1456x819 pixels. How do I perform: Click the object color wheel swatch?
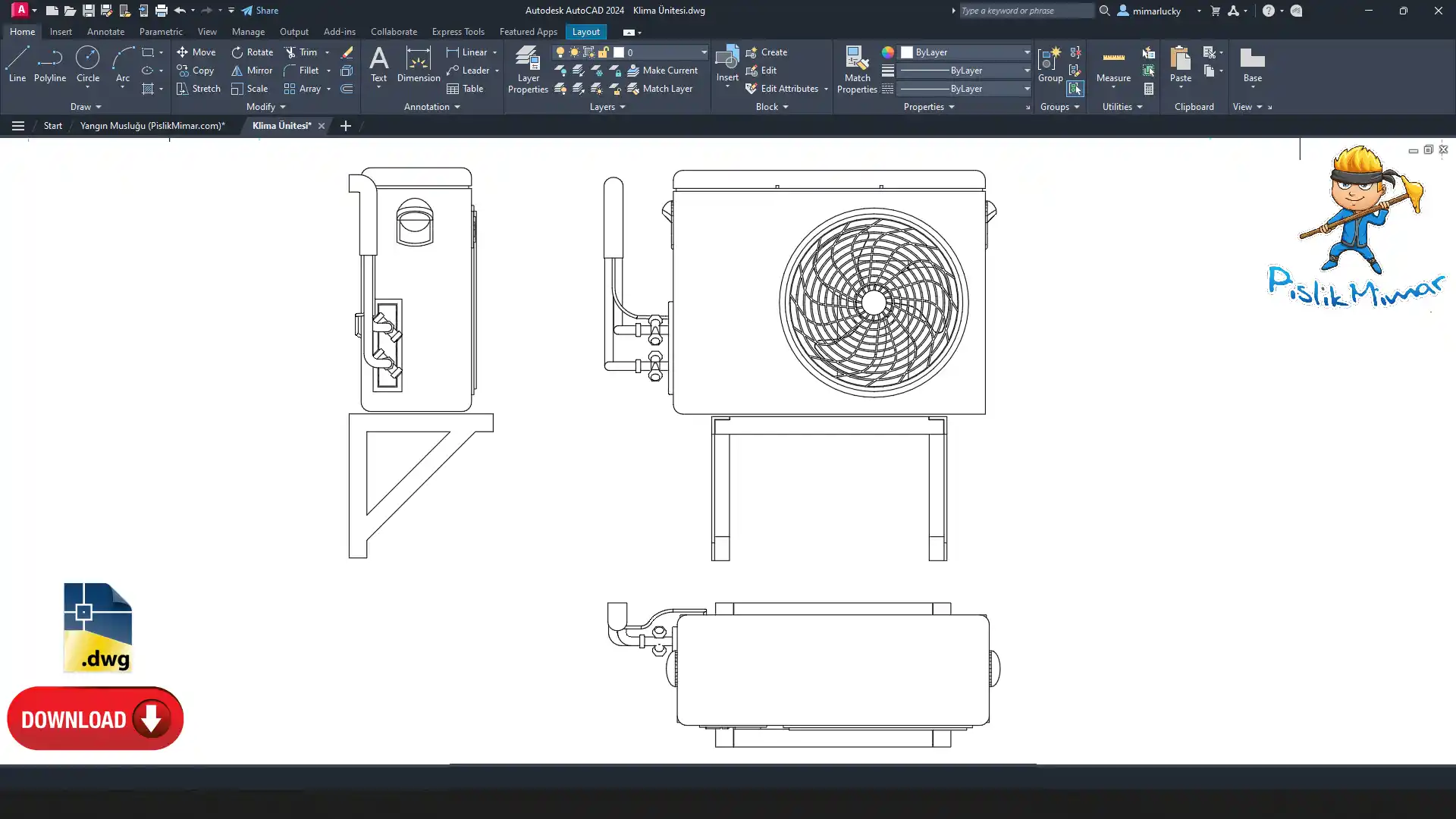[x=887, y=52]
